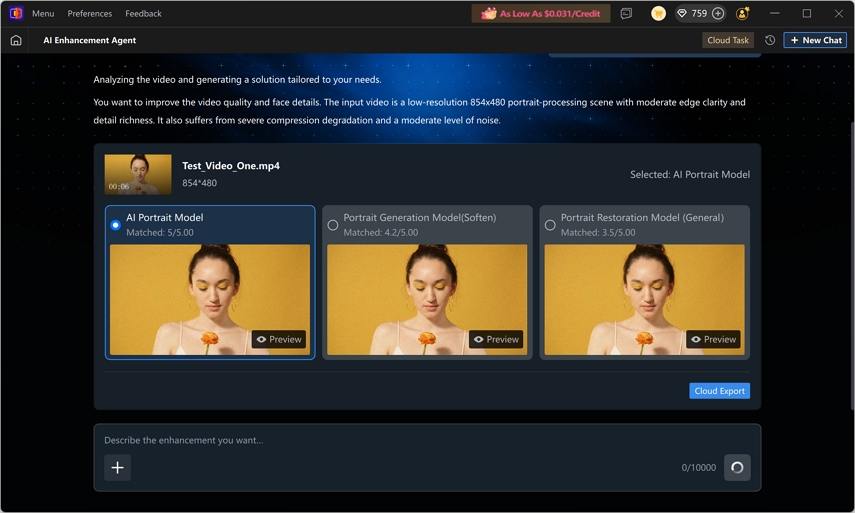
Task: Click the AI Portrait Model preview image
Action: coord(210,299)
